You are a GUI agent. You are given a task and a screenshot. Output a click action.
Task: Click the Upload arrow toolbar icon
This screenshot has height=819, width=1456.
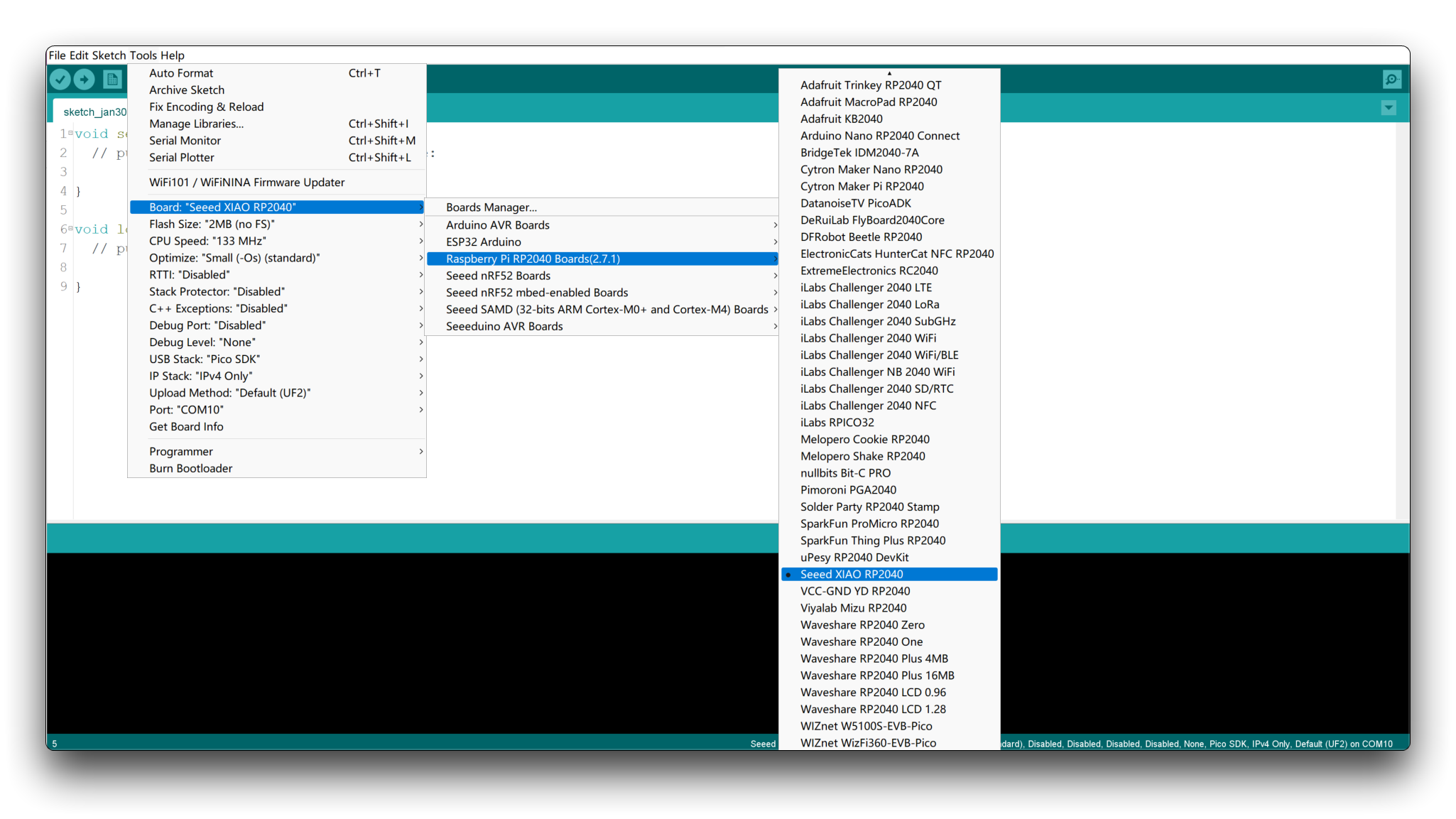(84, 80)
